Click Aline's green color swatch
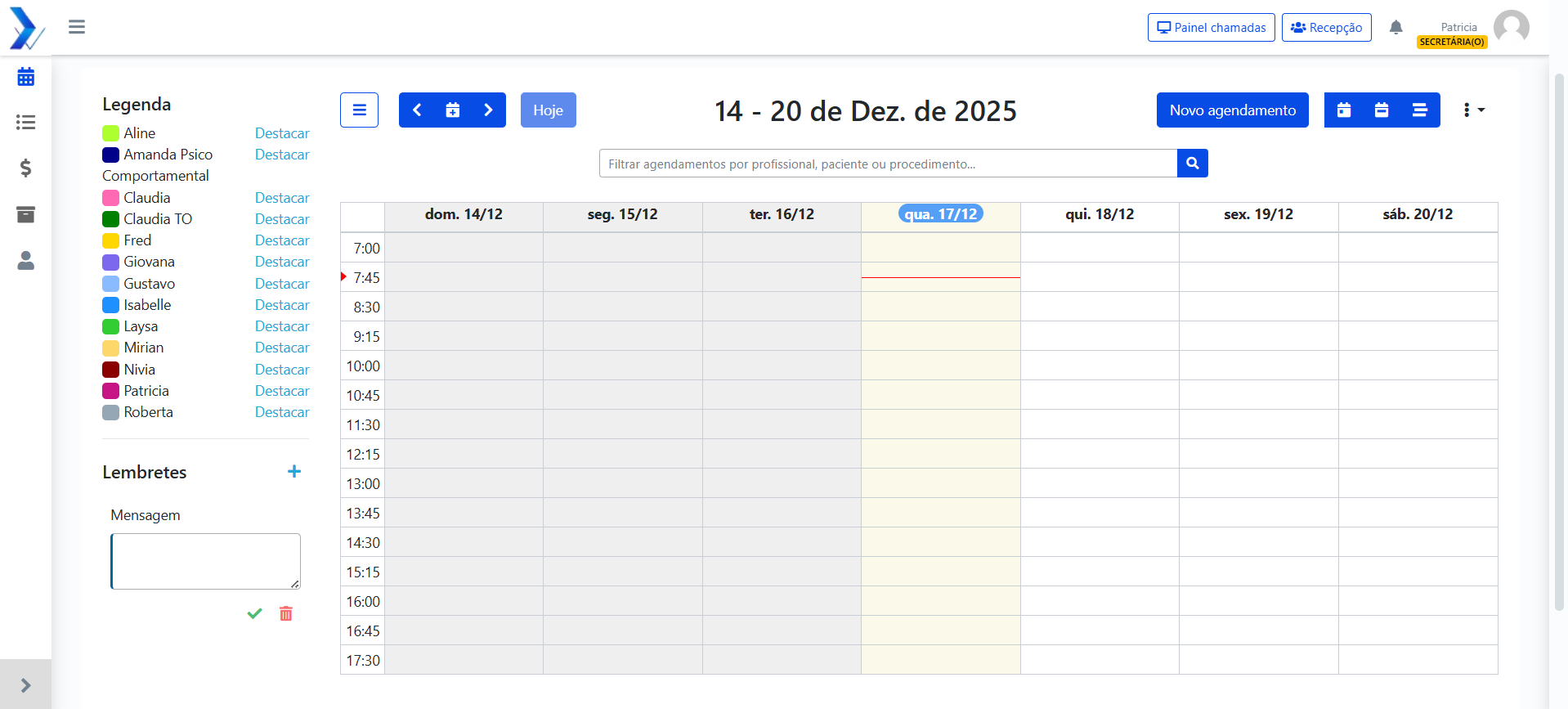The image size is (1568, 709). (x=110, y=133)
